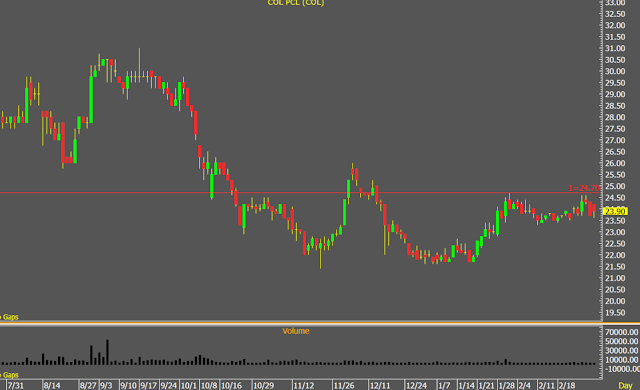Click the 1/28 date label
Image resolution: width=640 pixels, height=390 pixels.
tap(507, 386)
